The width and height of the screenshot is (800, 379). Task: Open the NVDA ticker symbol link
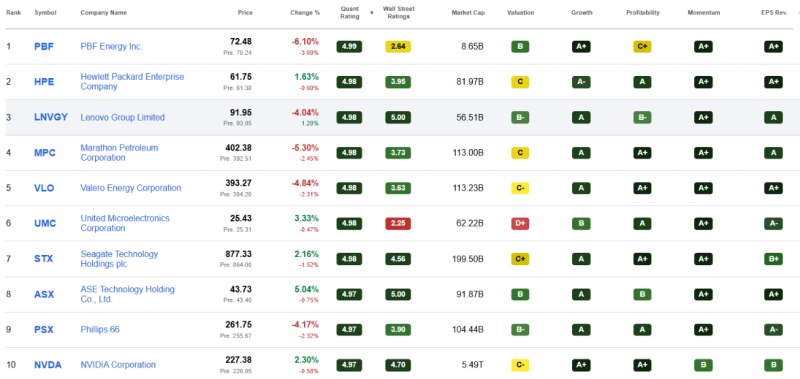[47, 365]
